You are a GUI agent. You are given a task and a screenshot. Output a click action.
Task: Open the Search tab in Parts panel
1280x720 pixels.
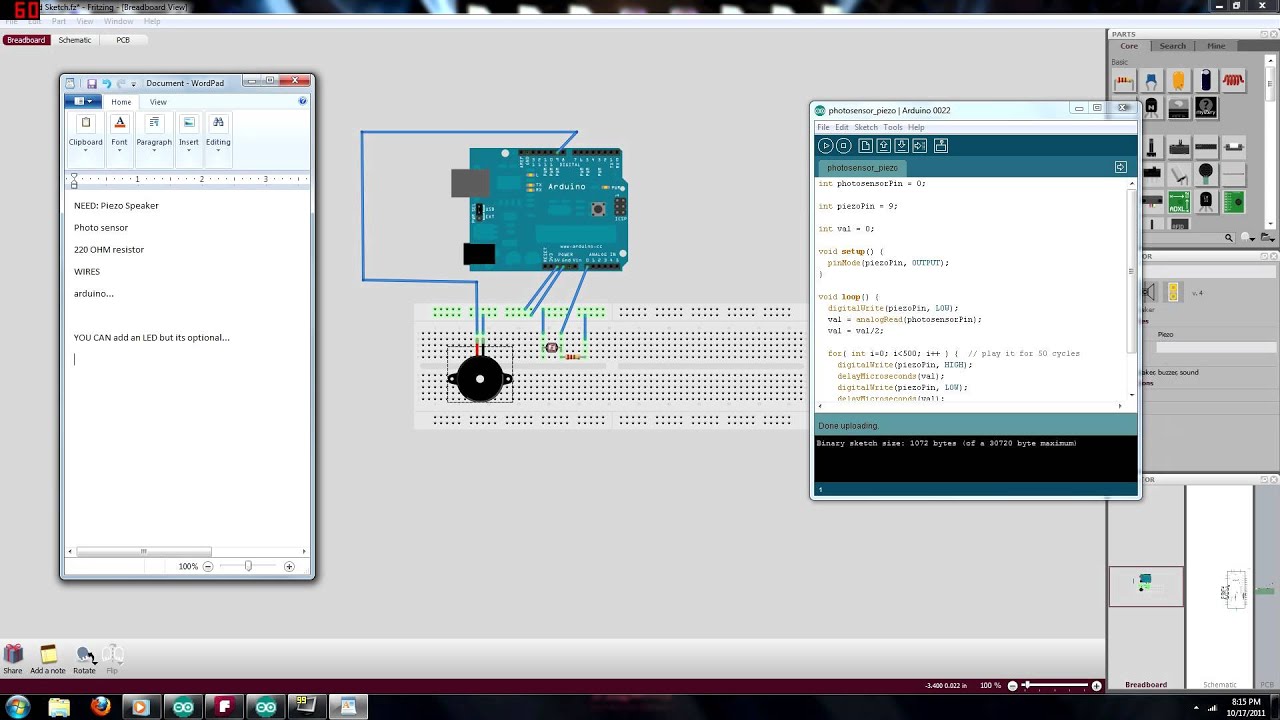tap(1172, 46)
